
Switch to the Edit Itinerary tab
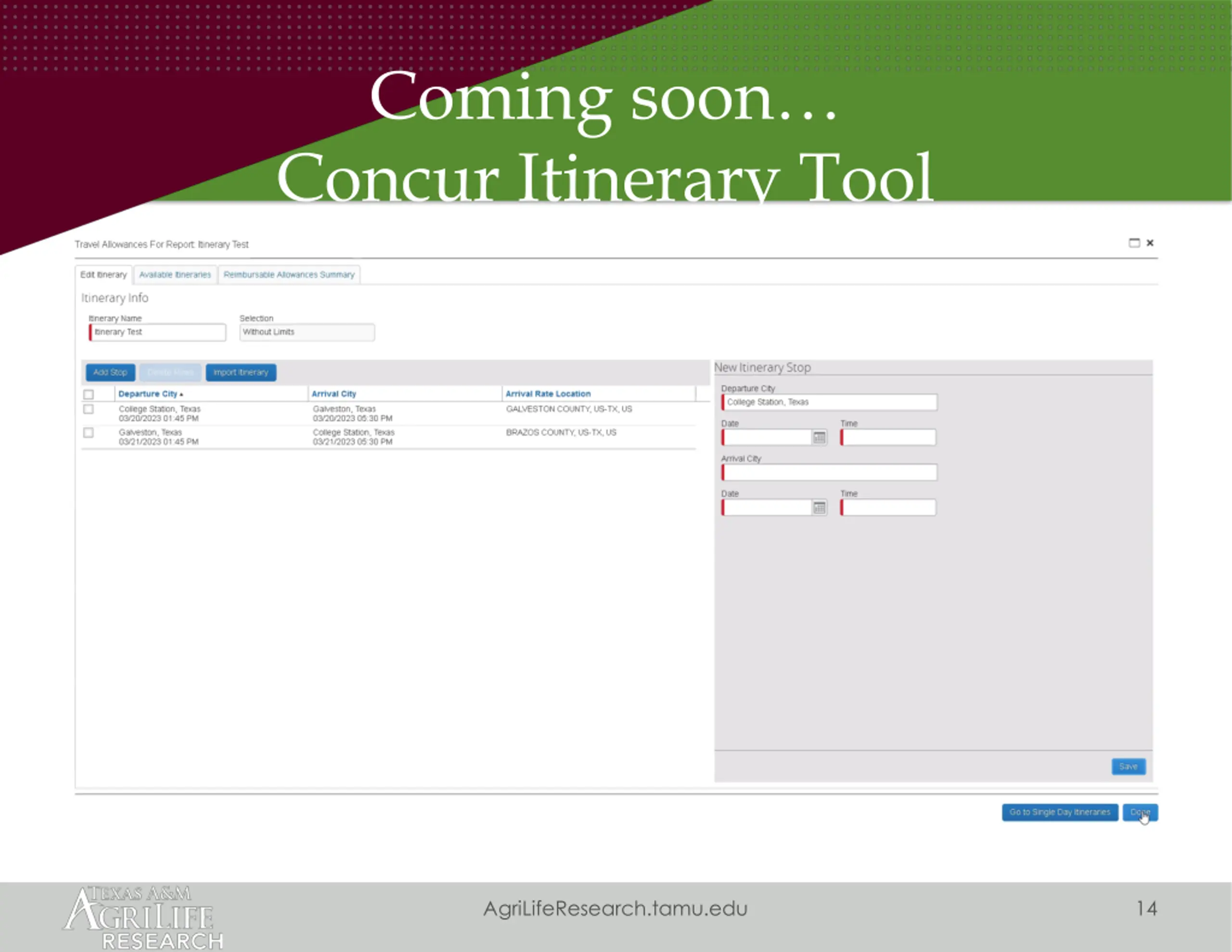[x=104, y=275]
